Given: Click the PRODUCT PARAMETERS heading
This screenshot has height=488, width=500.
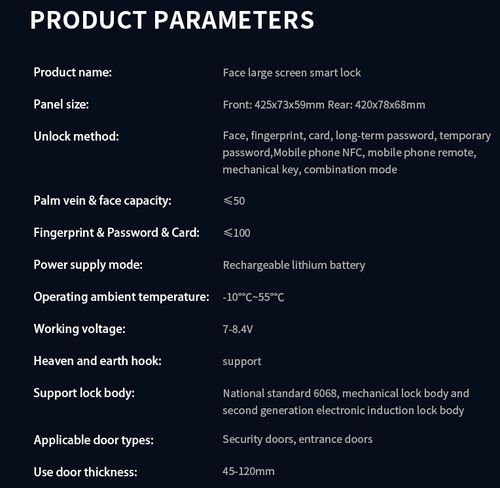Looking at the screenshot, I should (172, 20).
